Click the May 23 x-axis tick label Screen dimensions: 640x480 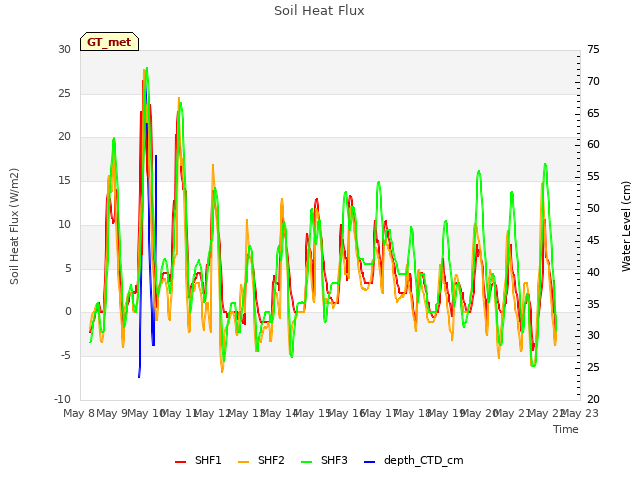[580, 413]
